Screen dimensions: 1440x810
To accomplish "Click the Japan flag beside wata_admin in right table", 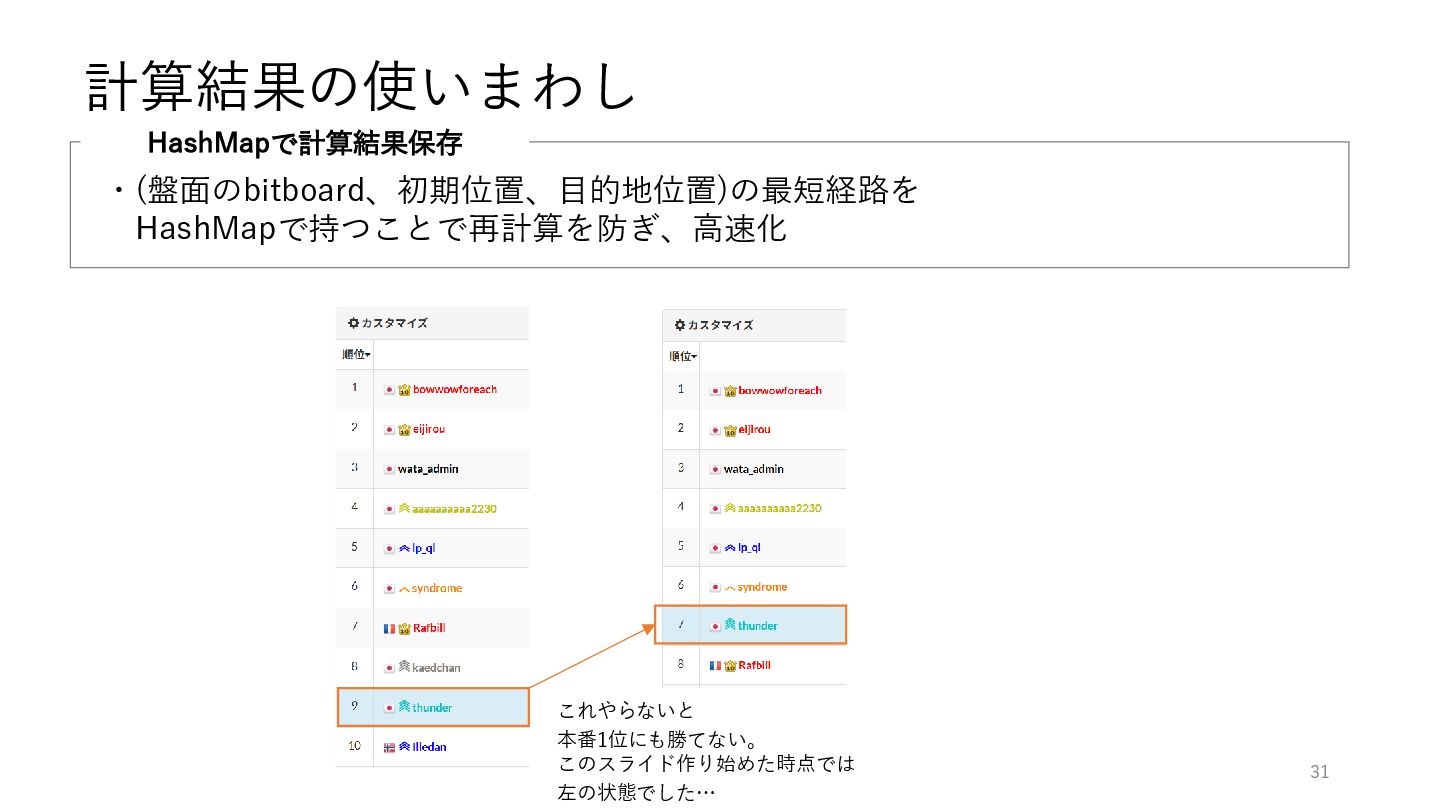I will [x=716, y=469].
